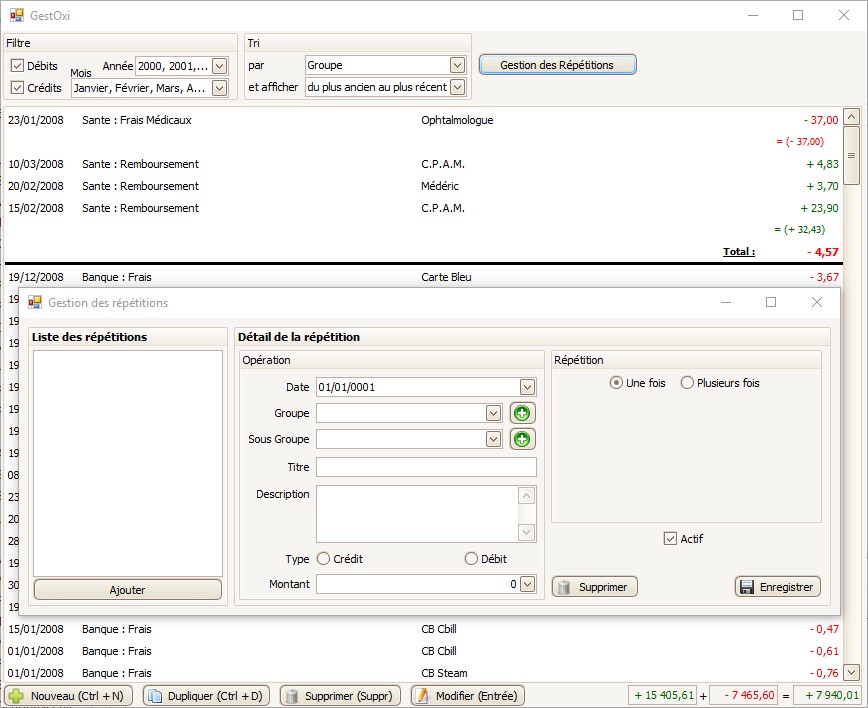Click main list scrollbar down arrow

pyautogui.click(x=851, y=672)
